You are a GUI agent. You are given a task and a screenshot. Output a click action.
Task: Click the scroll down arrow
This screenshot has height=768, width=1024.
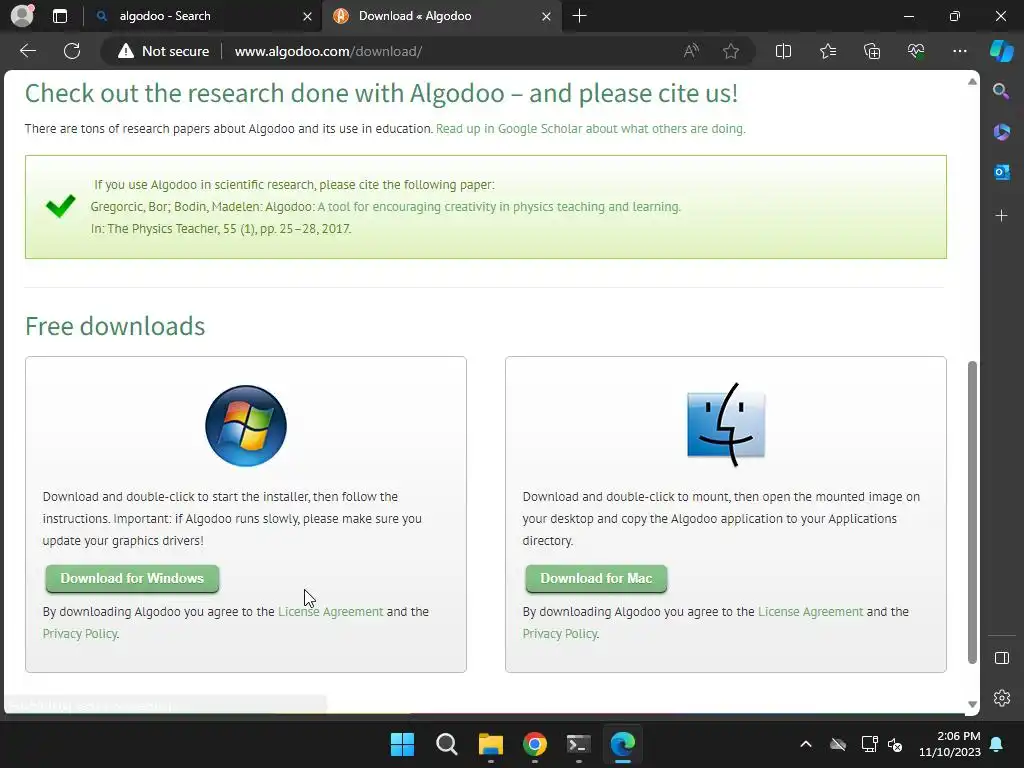coord(972,704)
